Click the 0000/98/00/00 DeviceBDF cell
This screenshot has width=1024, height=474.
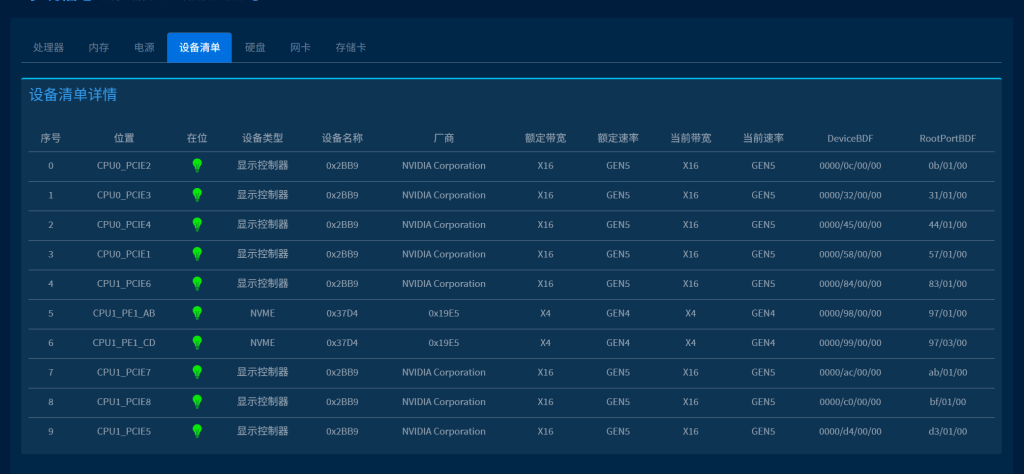(850, 313)
